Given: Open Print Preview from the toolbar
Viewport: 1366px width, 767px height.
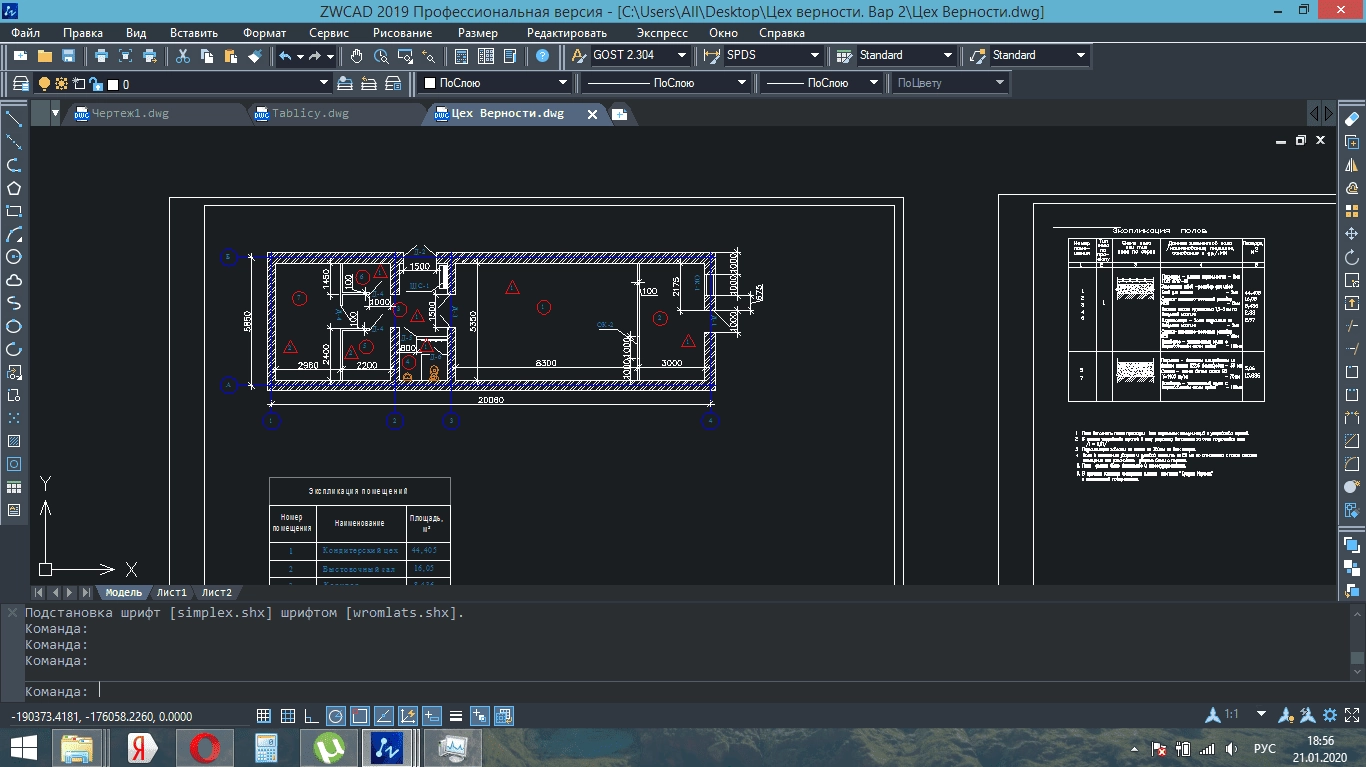Looking at the screenshot, I should 125,56.
